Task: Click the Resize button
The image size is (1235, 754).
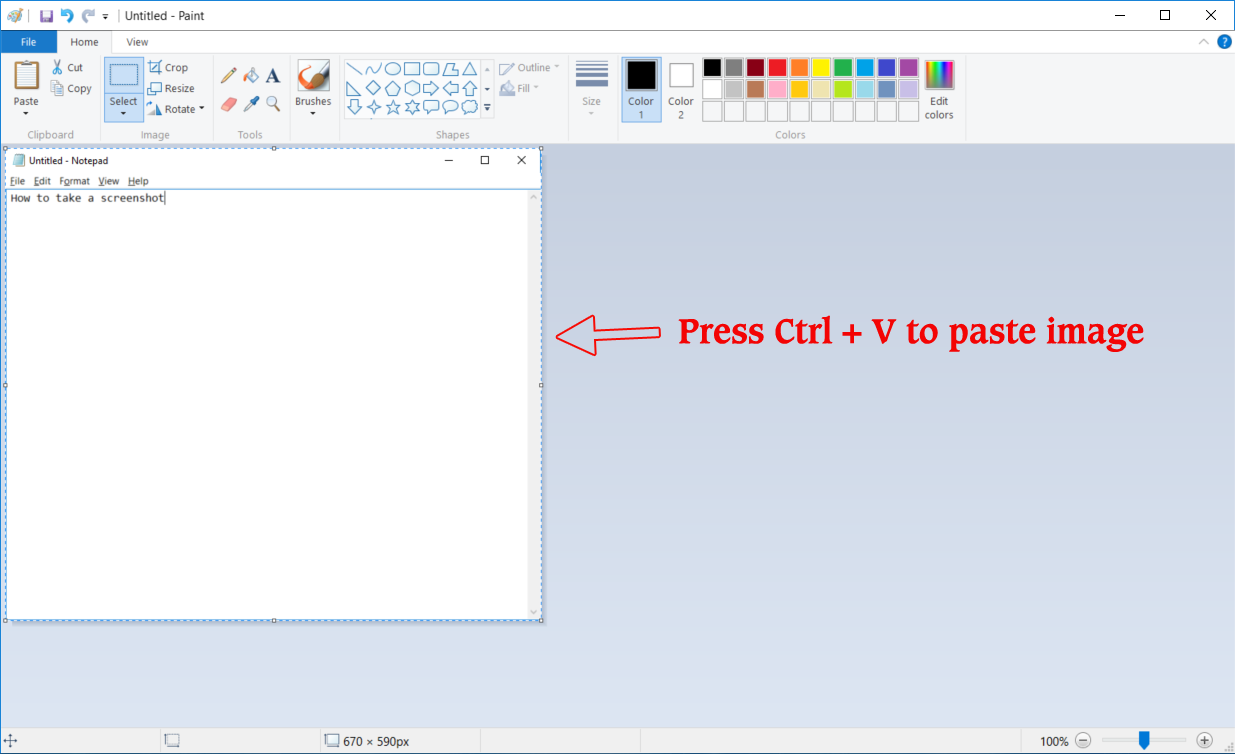Action: click(171, 88)
